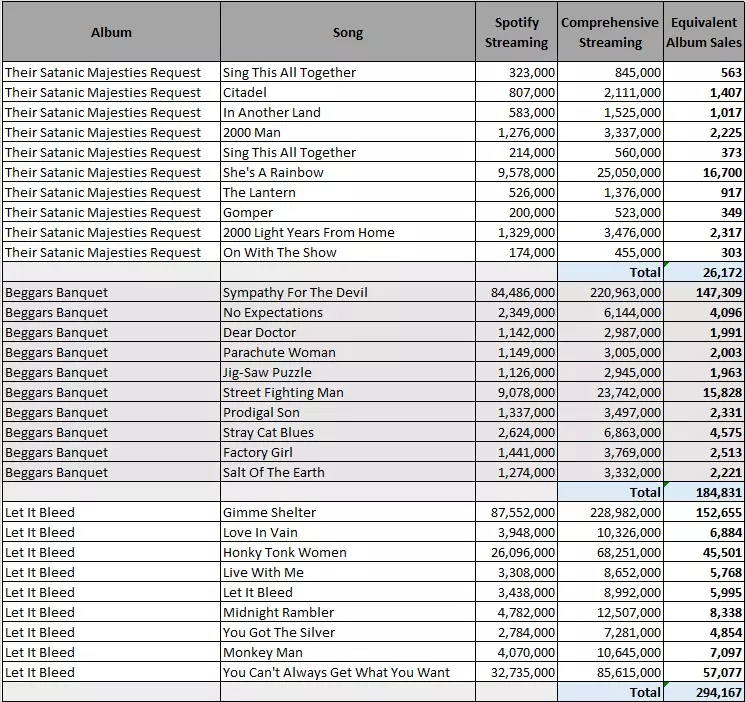This screenshot has width=745, height=702.
Task: Select the 84,486,000 Spotify streaming value
Action: click(x=516, y=292)
